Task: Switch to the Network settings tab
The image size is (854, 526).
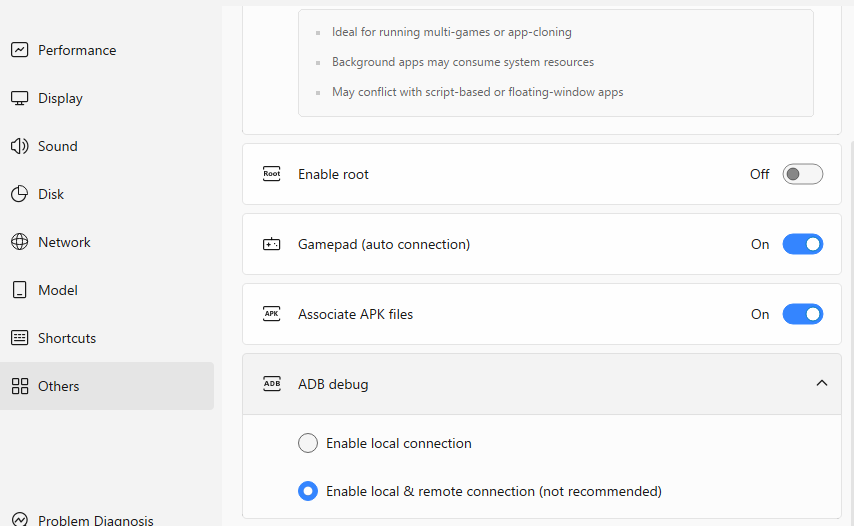Action: tap(64, 242)
